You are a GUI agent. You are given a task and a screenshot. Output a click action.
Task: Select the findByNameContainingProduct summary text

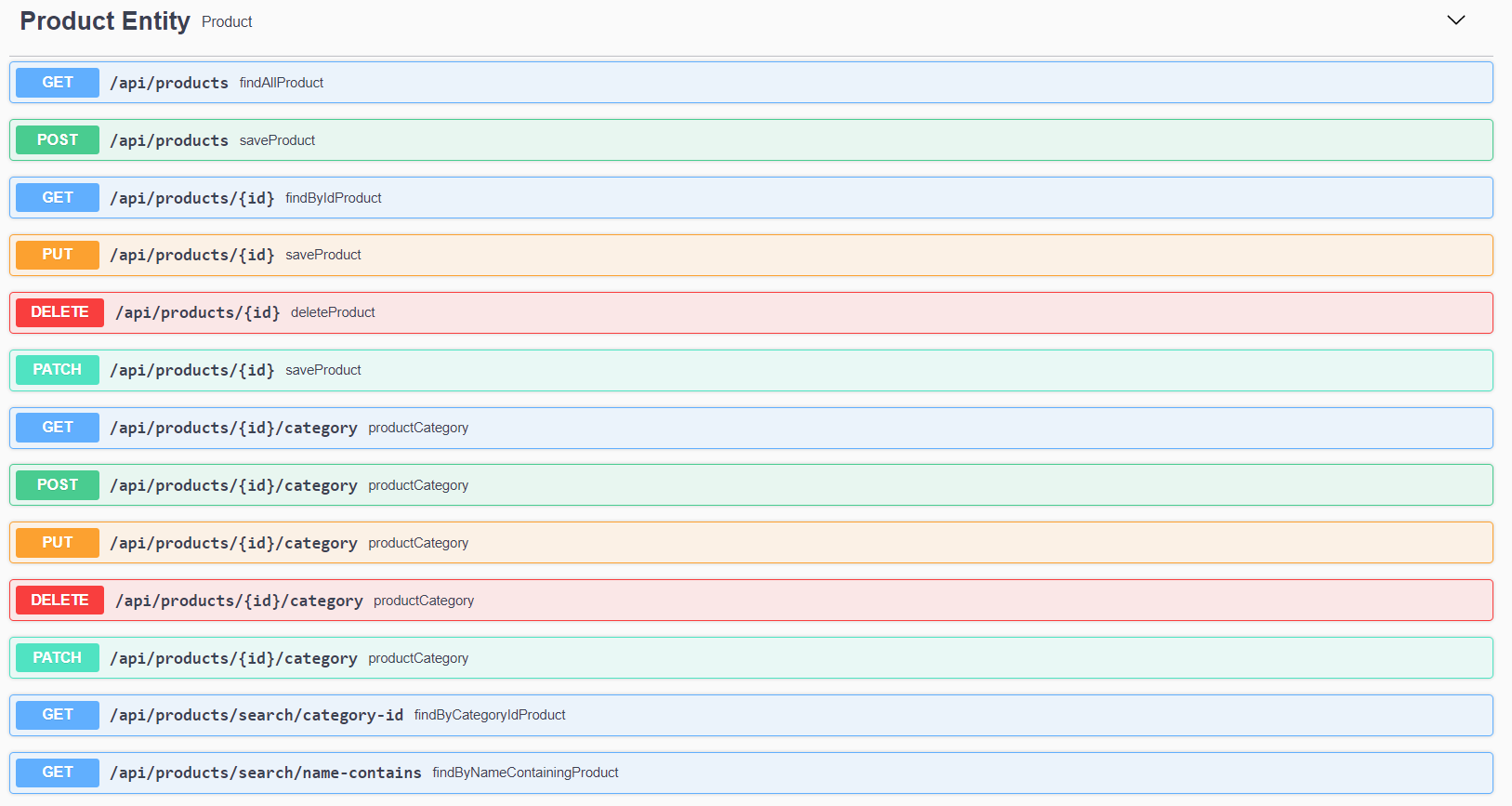click(x=525, y=773)
